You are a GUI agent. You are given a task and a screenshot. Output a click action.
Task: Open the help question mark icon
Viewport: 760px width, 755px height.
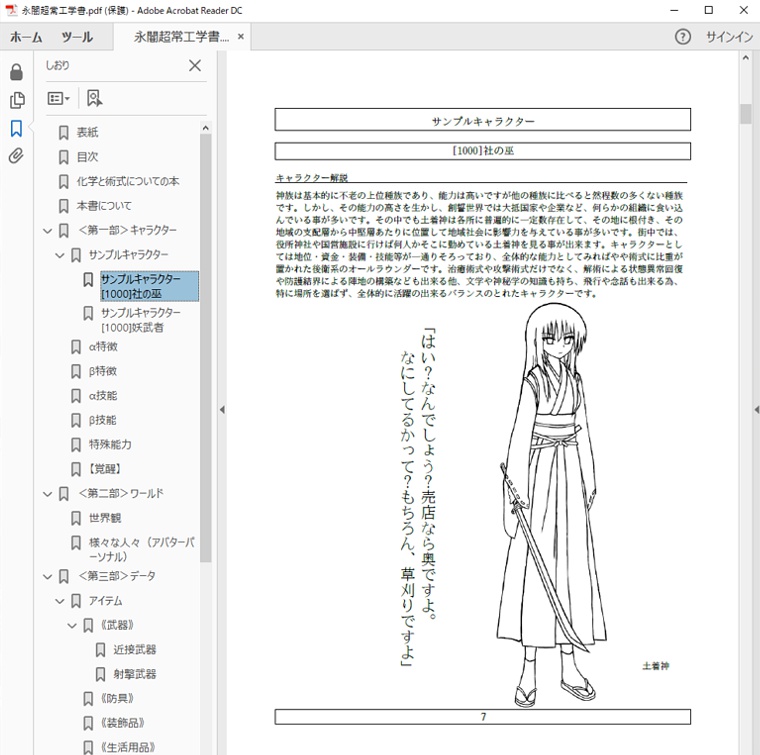[x=682, y=37]
